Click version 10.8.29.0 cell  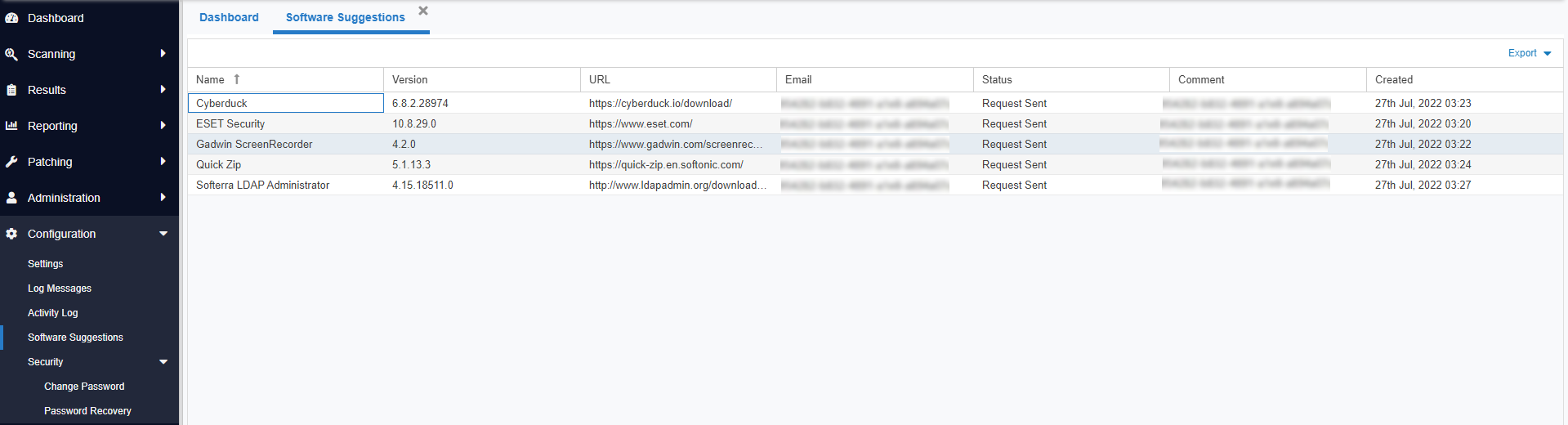414,123
